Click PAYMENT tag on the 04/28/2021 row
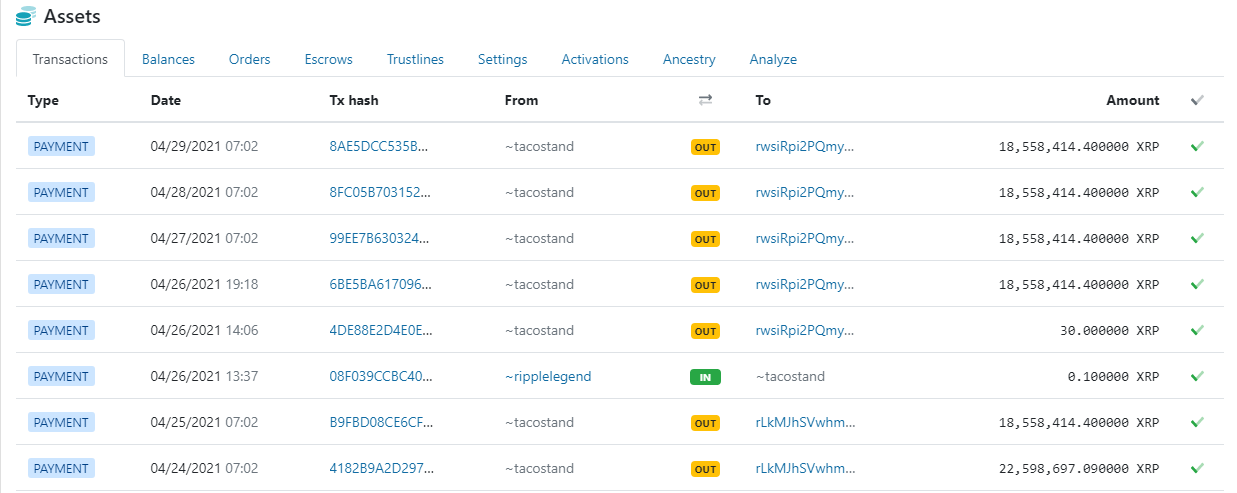1237x493 pixels. [x=61, y=192]
